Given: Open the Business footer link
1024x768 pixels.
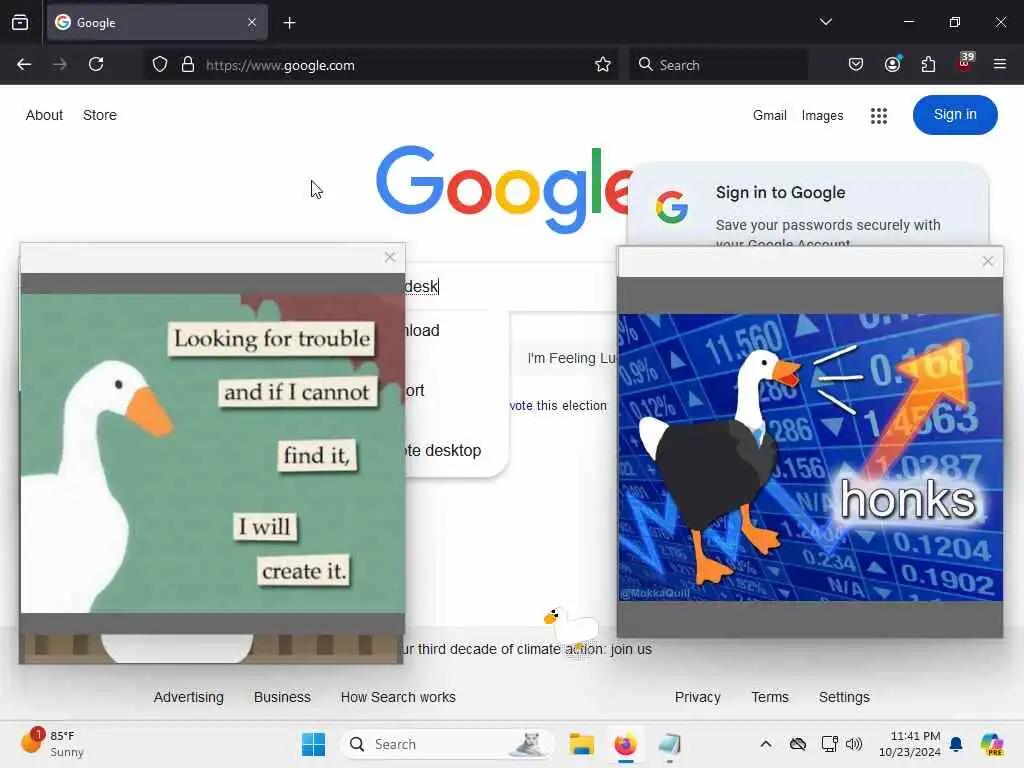Looking at the screenshot, I should 282,697.
